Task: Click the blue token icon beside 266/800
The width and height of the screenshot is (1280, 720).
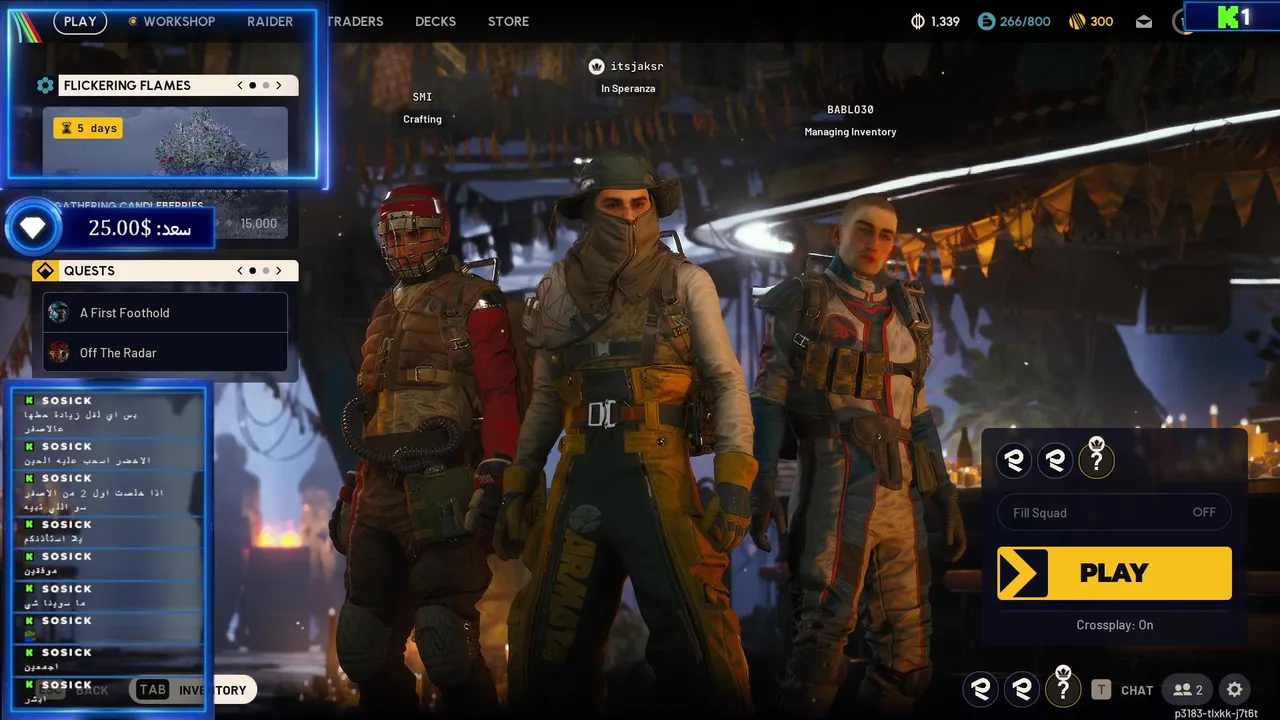Action: tap(987, 21)
